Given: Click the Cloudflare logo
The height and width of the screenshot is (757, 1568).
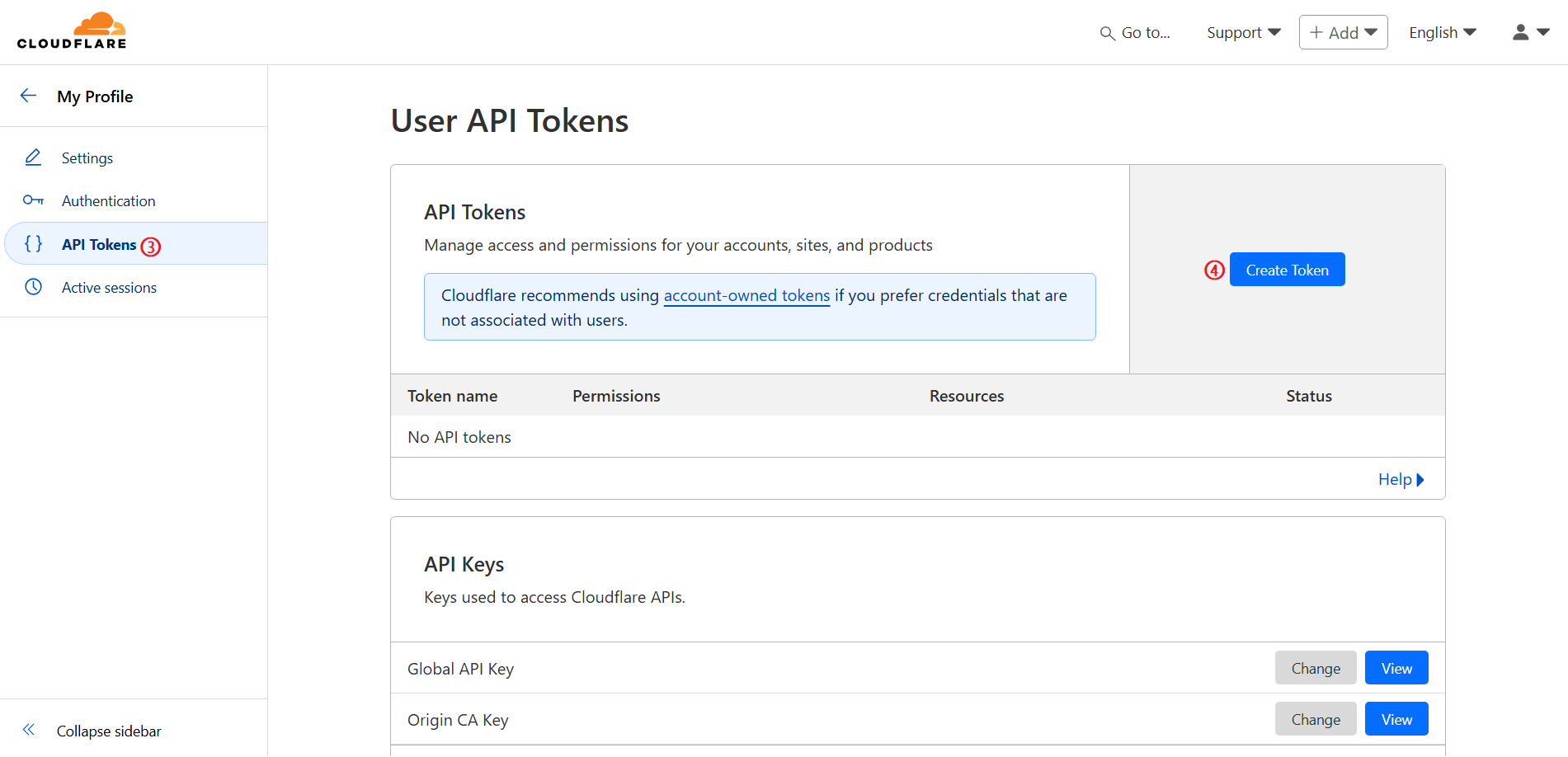Looking at the screenshot, I should 72,31.
